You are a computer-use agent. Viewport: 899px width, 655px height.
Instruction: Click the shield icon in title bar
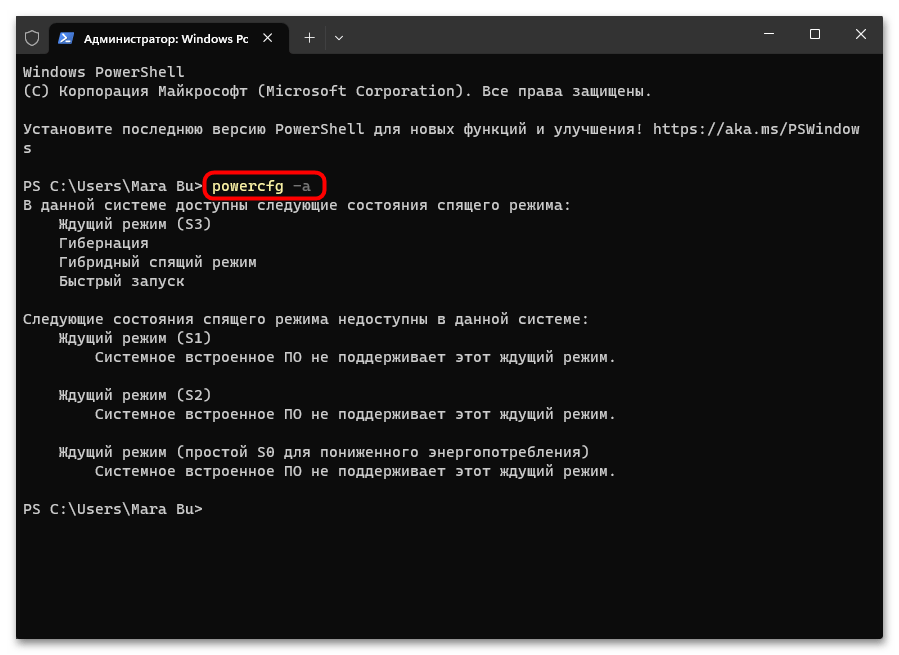pos(32,38)
